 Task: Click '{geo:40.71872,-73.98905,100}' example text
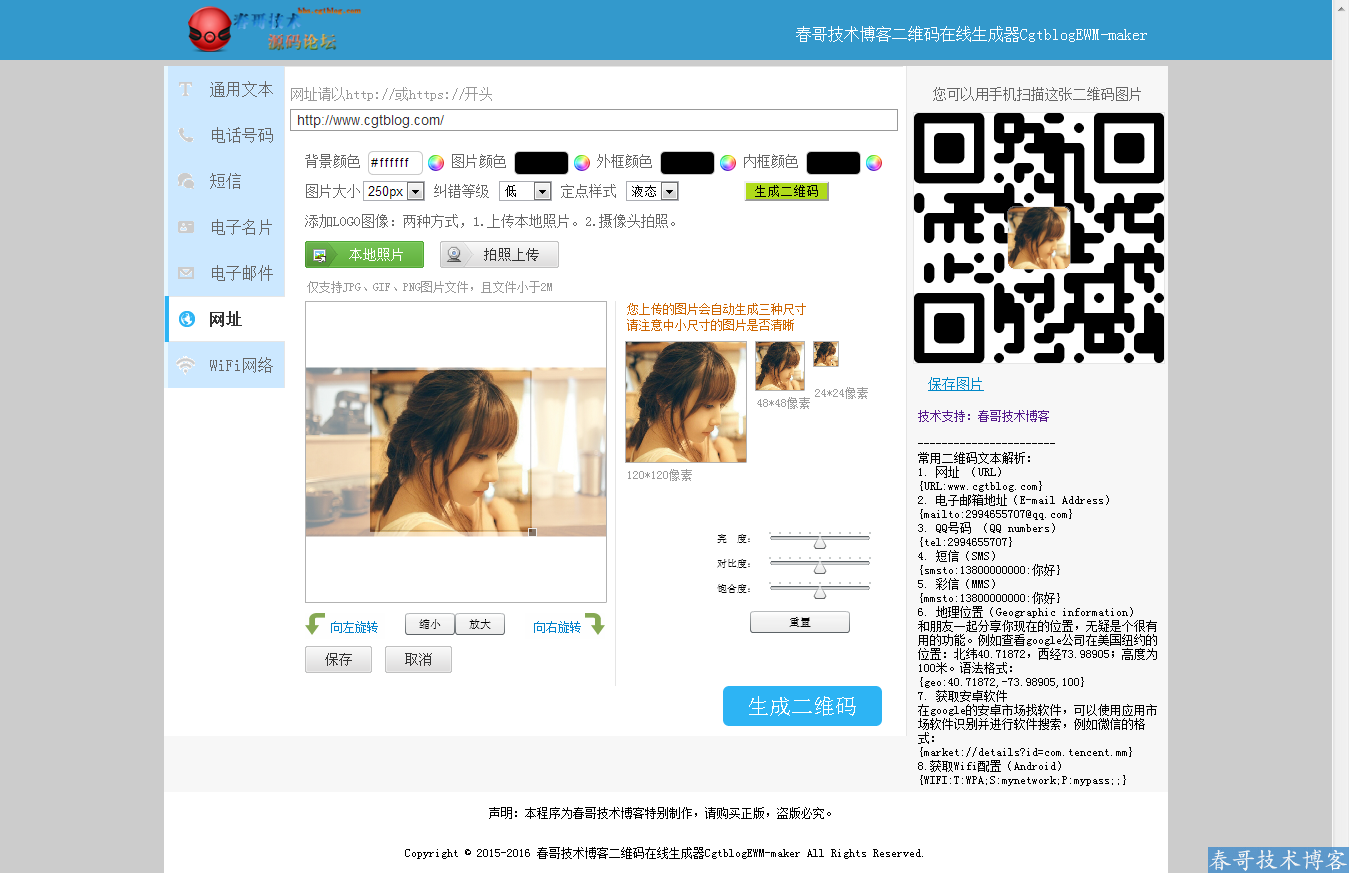[1001, 682]
